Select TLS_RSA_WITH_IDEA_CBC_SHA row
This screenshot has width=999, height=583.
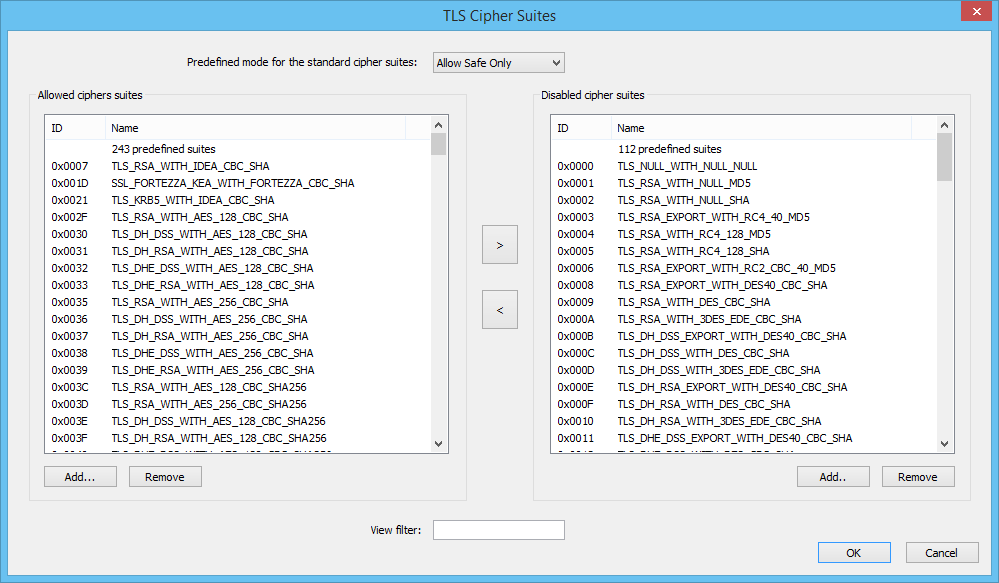[238, 166]
